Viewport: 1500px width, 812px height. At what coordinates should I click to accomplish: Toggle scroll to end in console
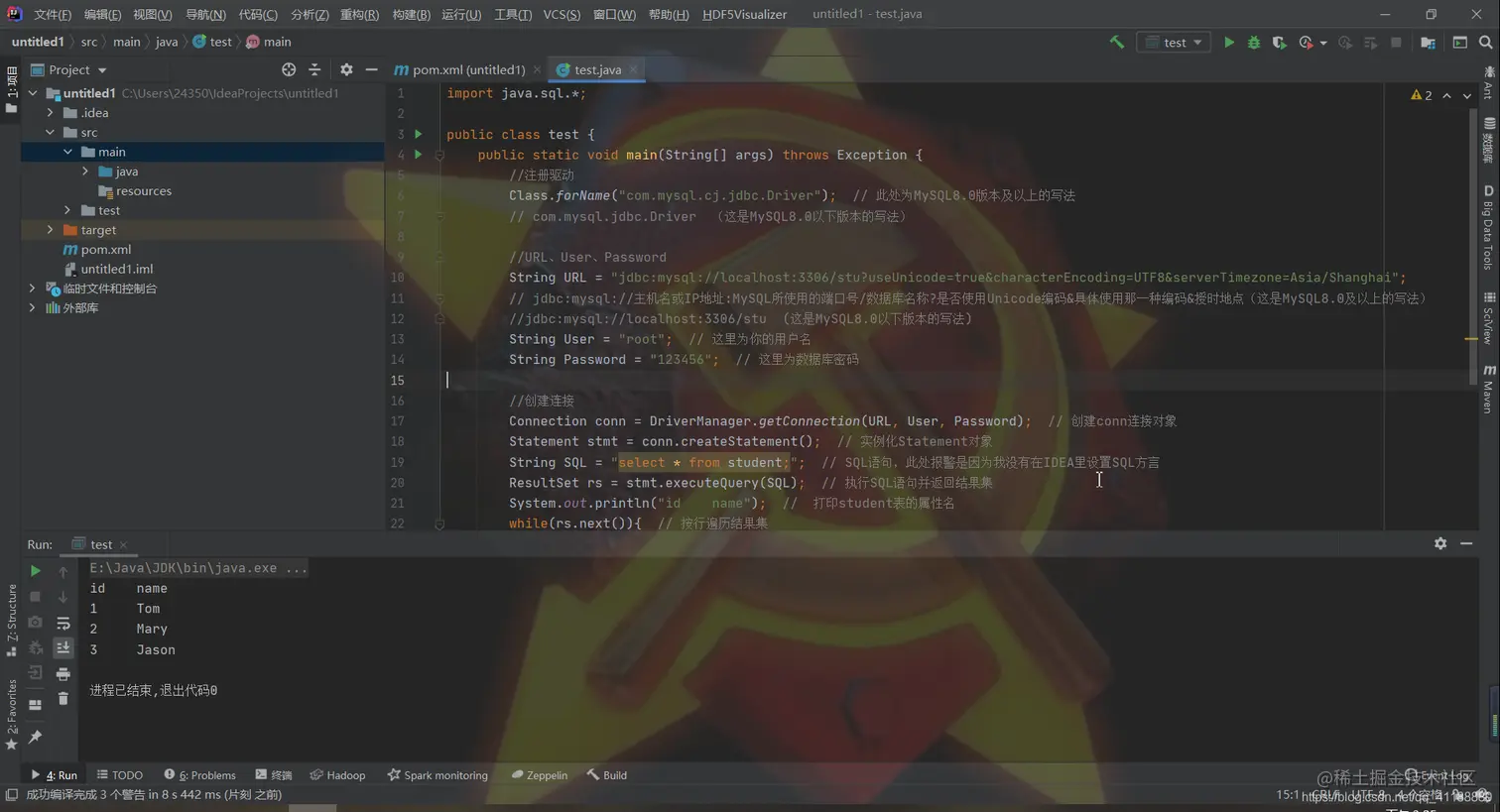pyautogui.click(x=62, y=647)
